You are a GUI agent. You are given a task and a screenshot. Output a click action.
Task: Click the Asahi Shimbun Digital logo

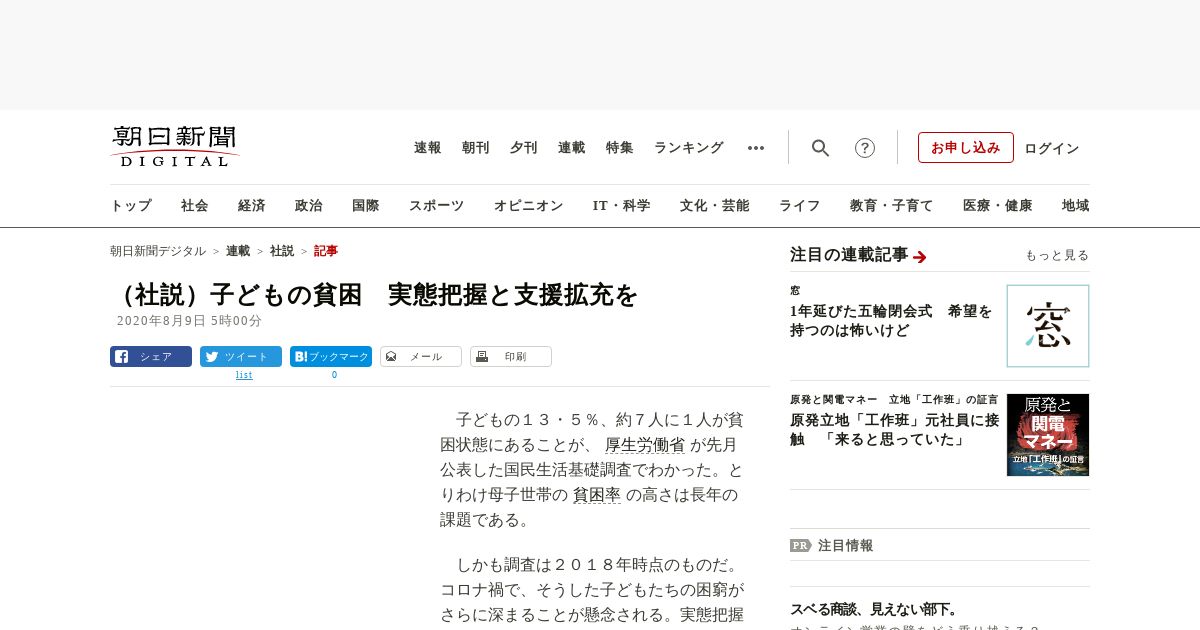point(175,147)
